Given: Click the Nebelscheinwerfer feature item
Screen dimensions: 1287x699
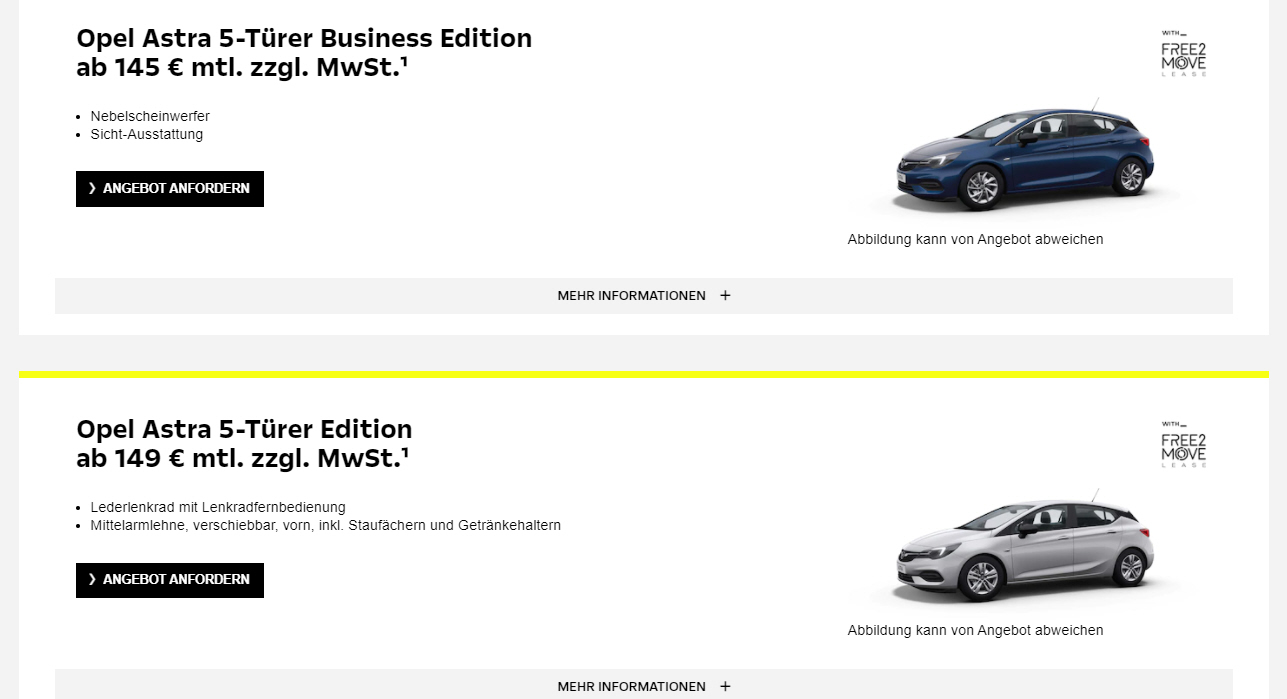Looking at the screenshot, I should (150, 116).
